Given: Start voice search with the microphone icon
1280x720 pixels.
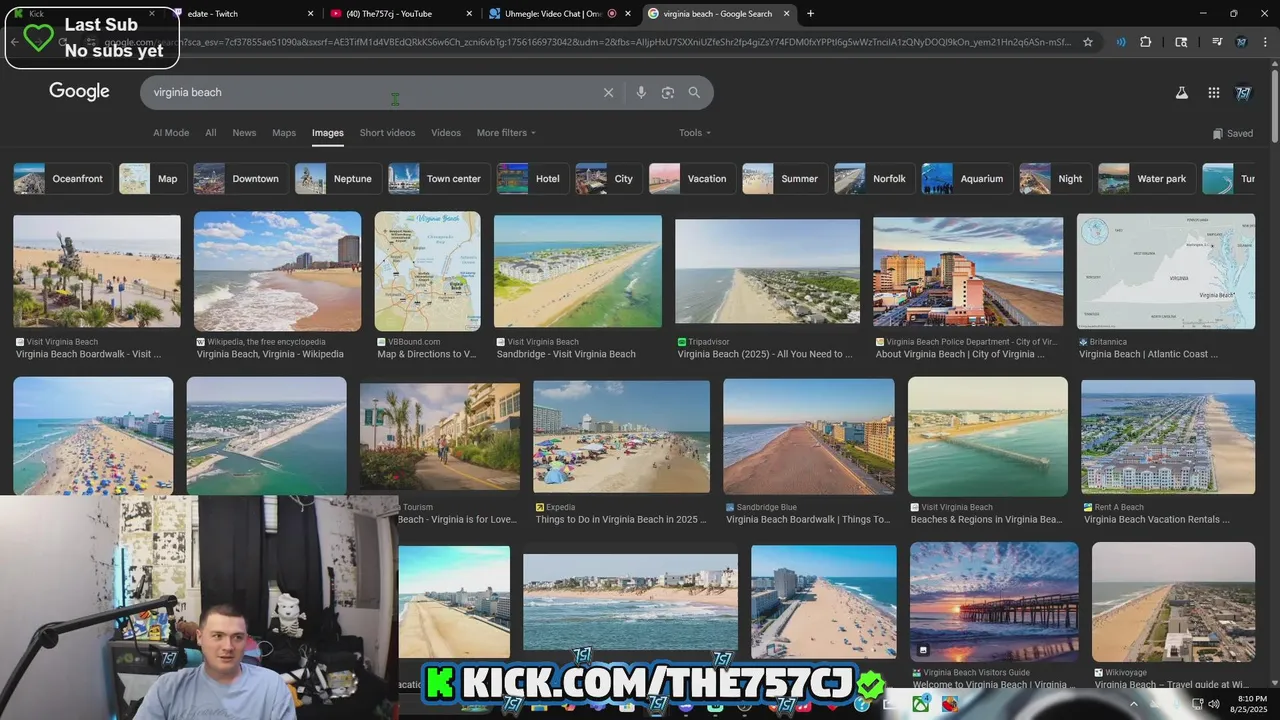Looking at the screenshot, I should (641, 93).
